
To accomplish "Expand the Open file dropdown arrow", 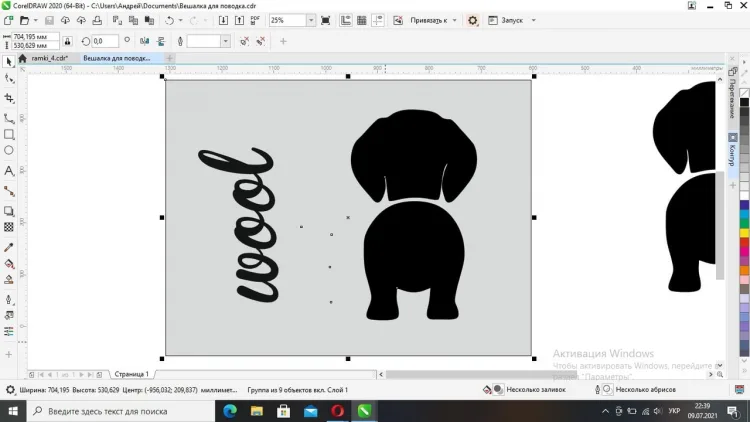I will [x=35, y=21].
